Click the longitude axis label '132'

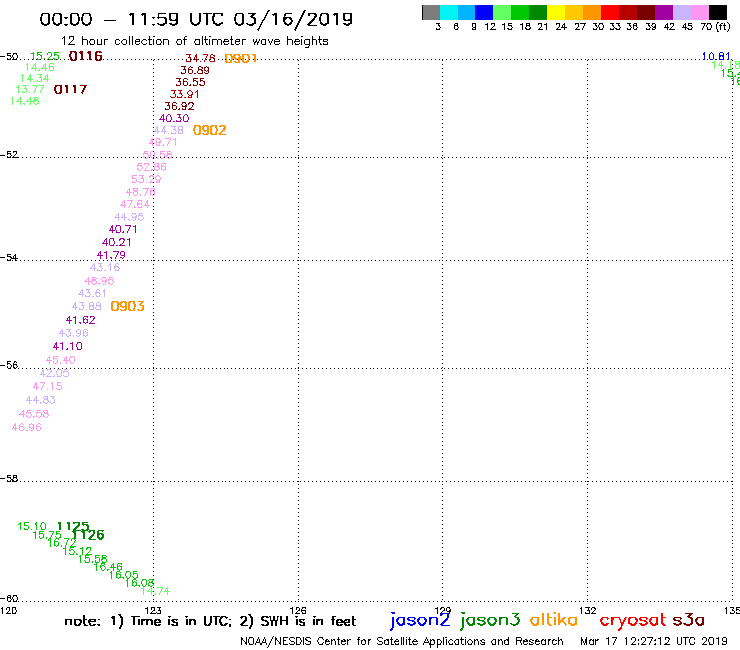[x=588, y=610]
